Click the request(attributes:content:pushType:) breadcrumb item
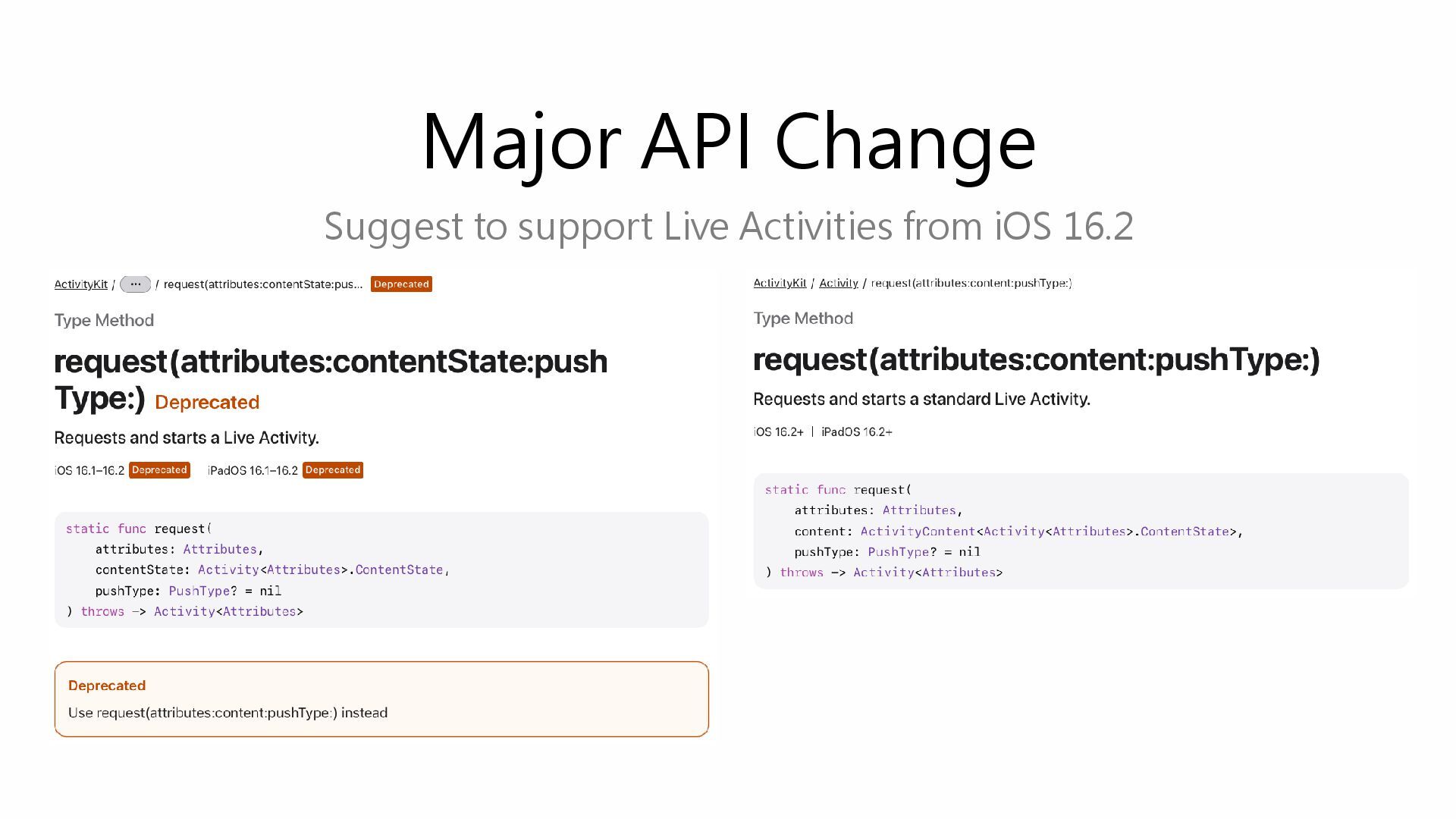Image resolution: width=1456 pixels, height=819 pixels. click(971, 283)
